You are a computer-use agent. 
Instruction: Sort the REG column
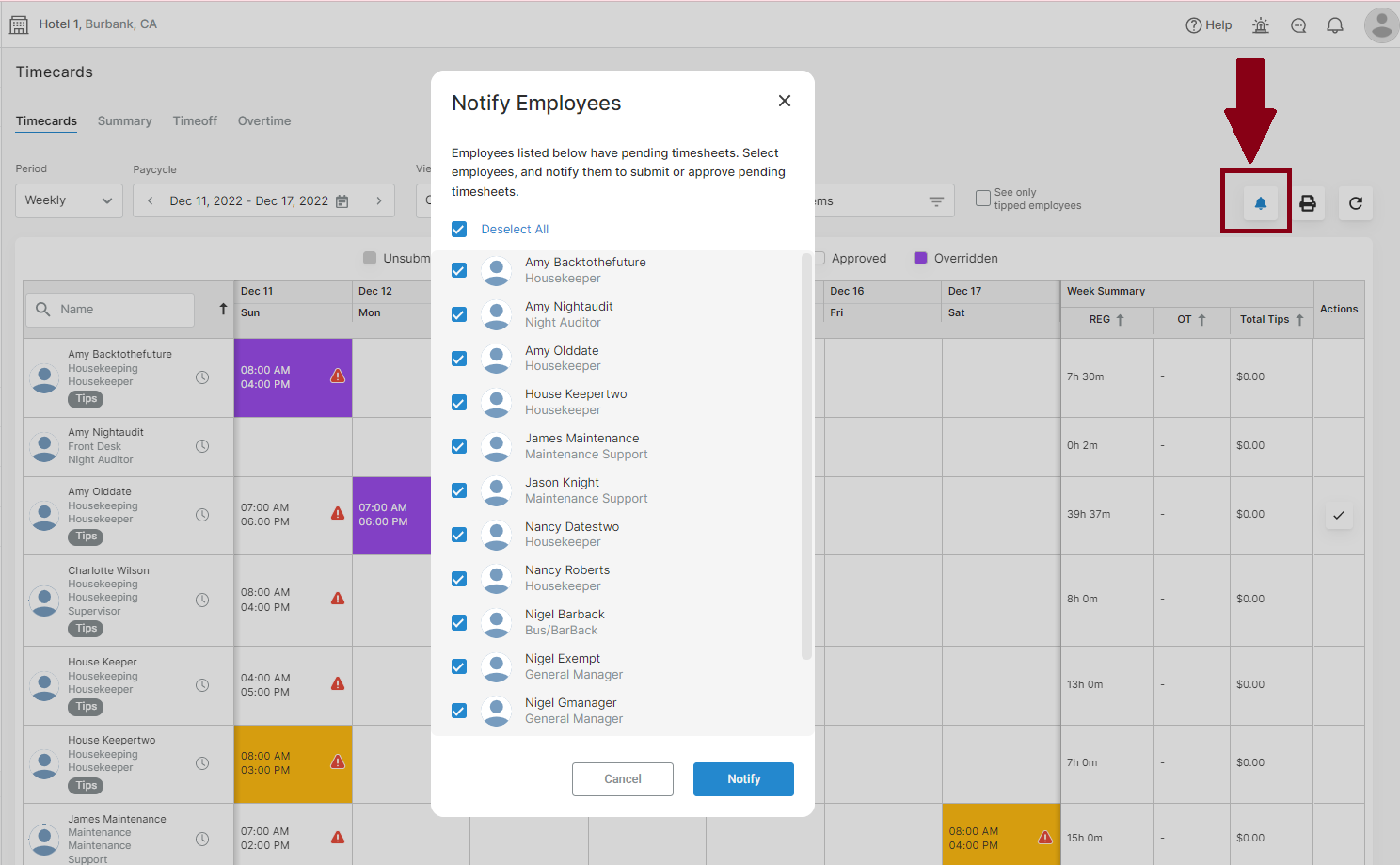(x=1106, y=320)
